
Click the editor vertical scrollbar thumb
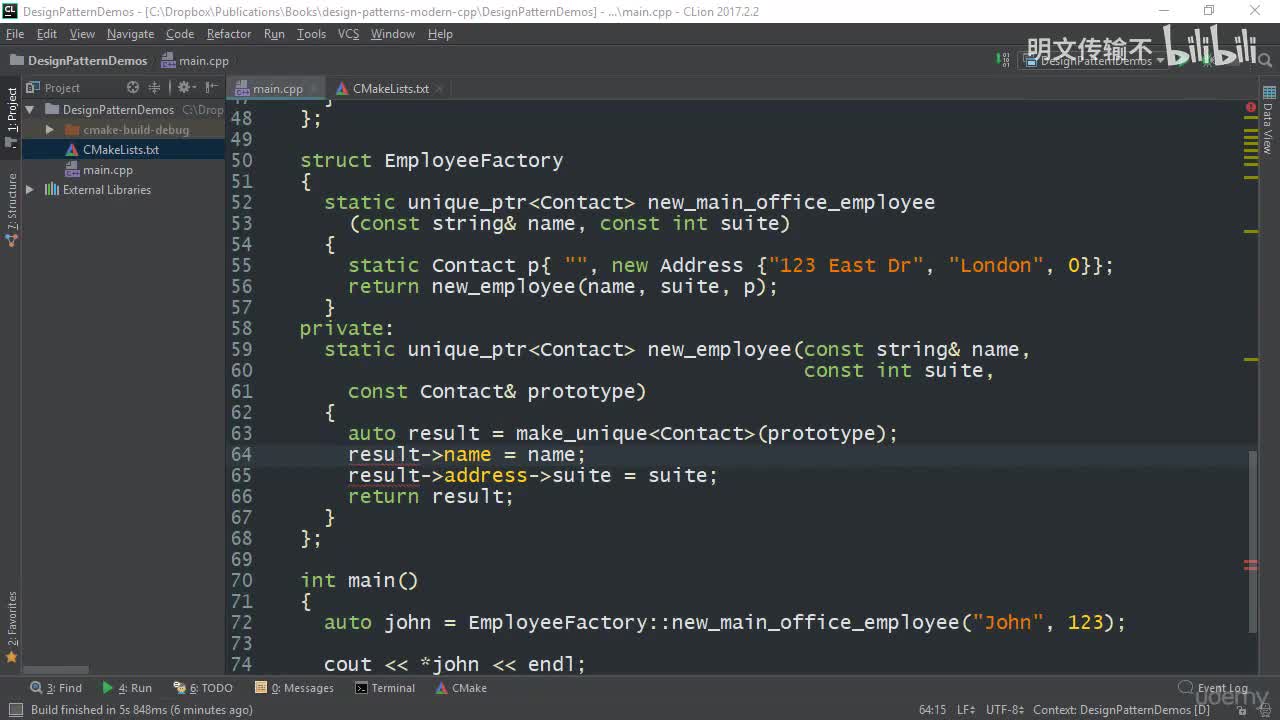coord(1252,541)
